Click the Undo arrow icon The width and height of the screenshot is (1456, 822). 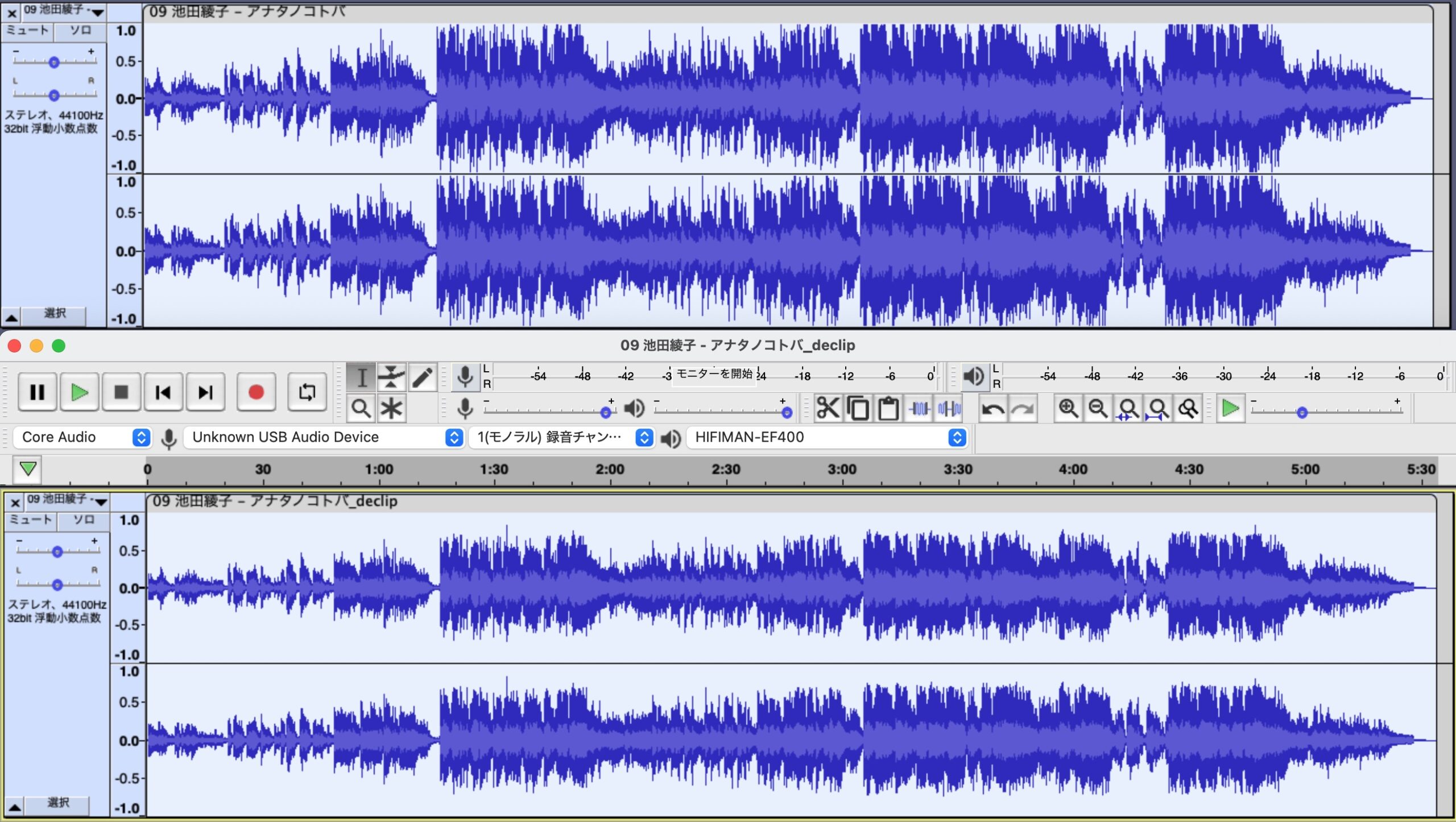[x=993, y=409]
